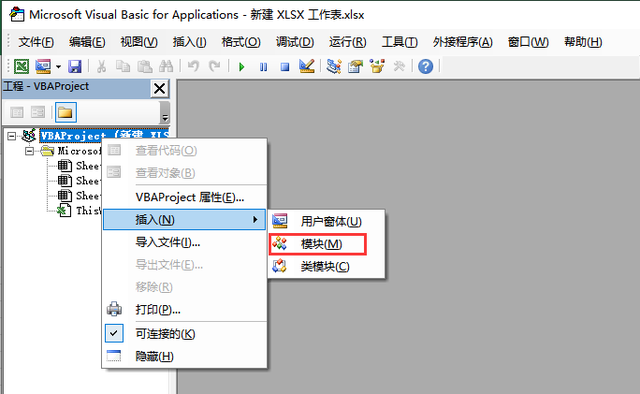
Task: Select the VBAProject root item in tree
Action: (x=104, y=136)
